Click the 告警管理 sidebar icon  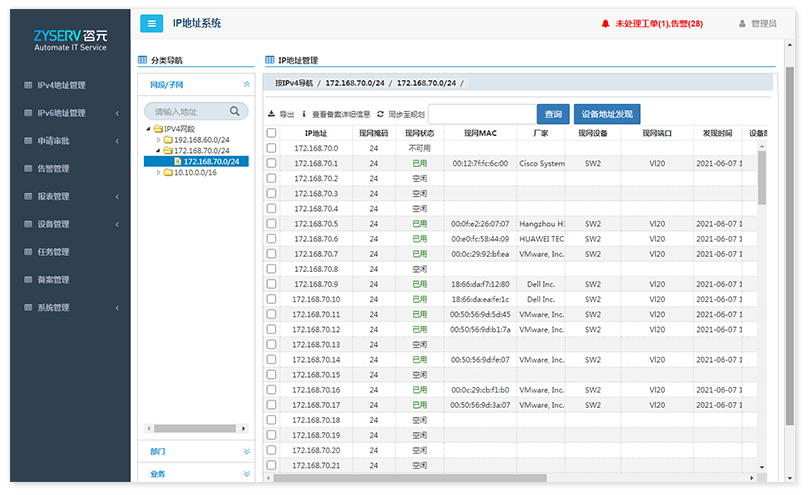[28, 169]
